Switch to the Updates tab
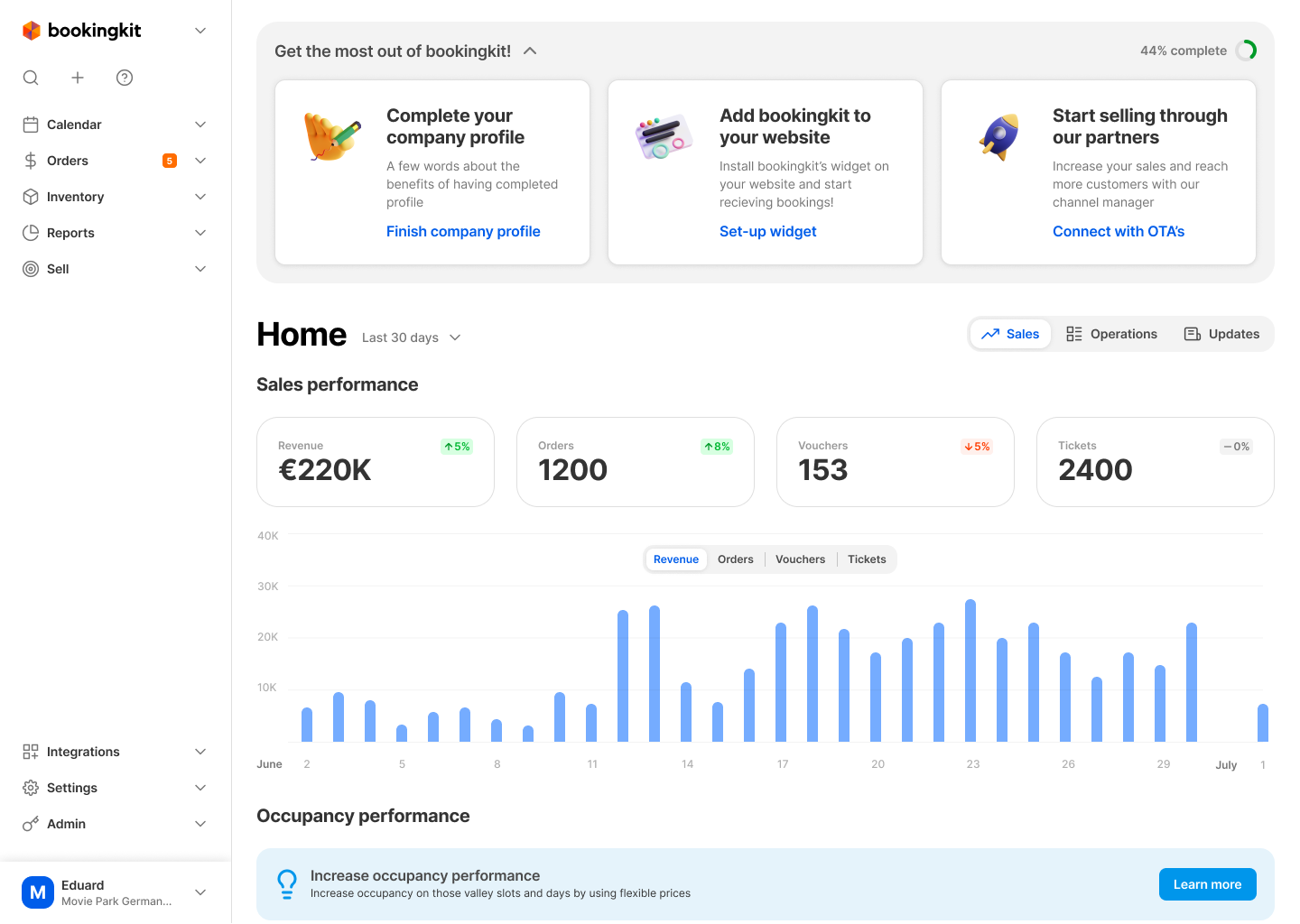The height and width of the screenshot is (924, 1300). tap(1221, 334)
